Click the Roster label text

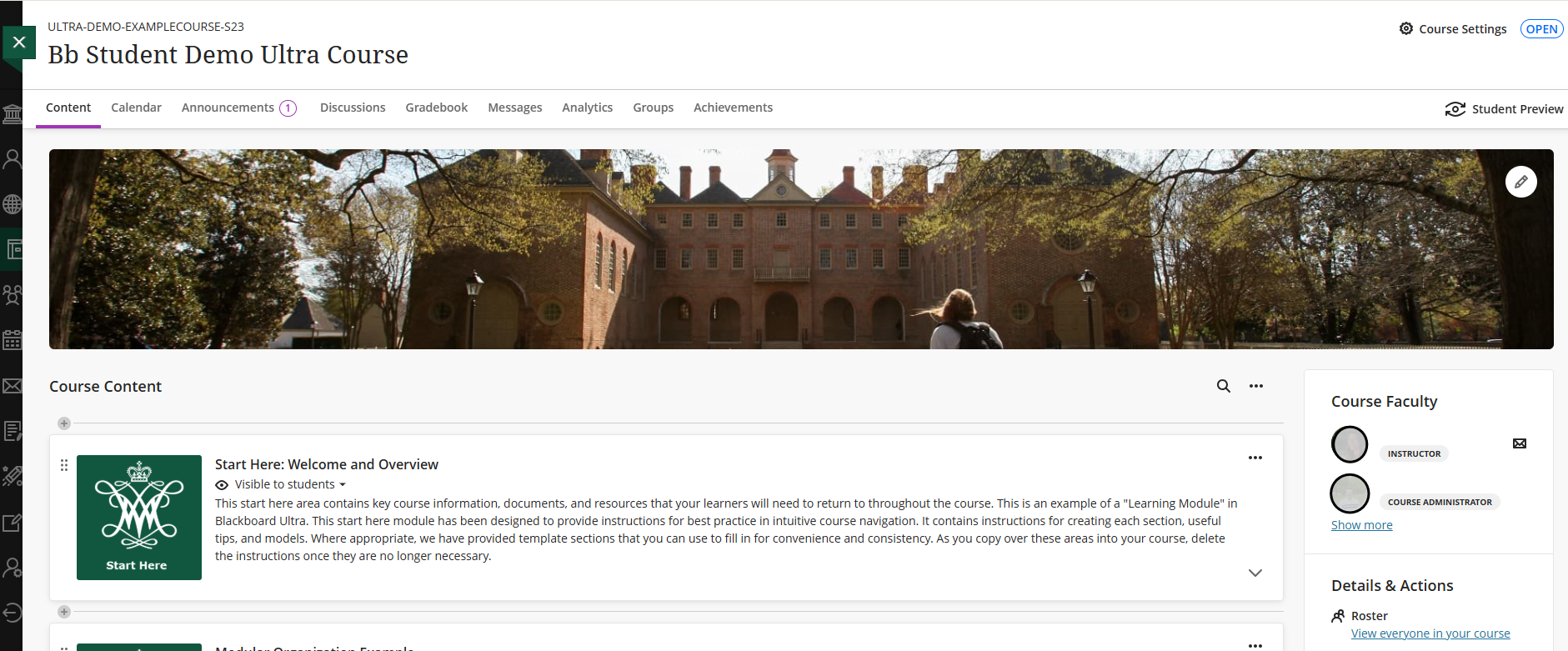tap(1370, 616)
